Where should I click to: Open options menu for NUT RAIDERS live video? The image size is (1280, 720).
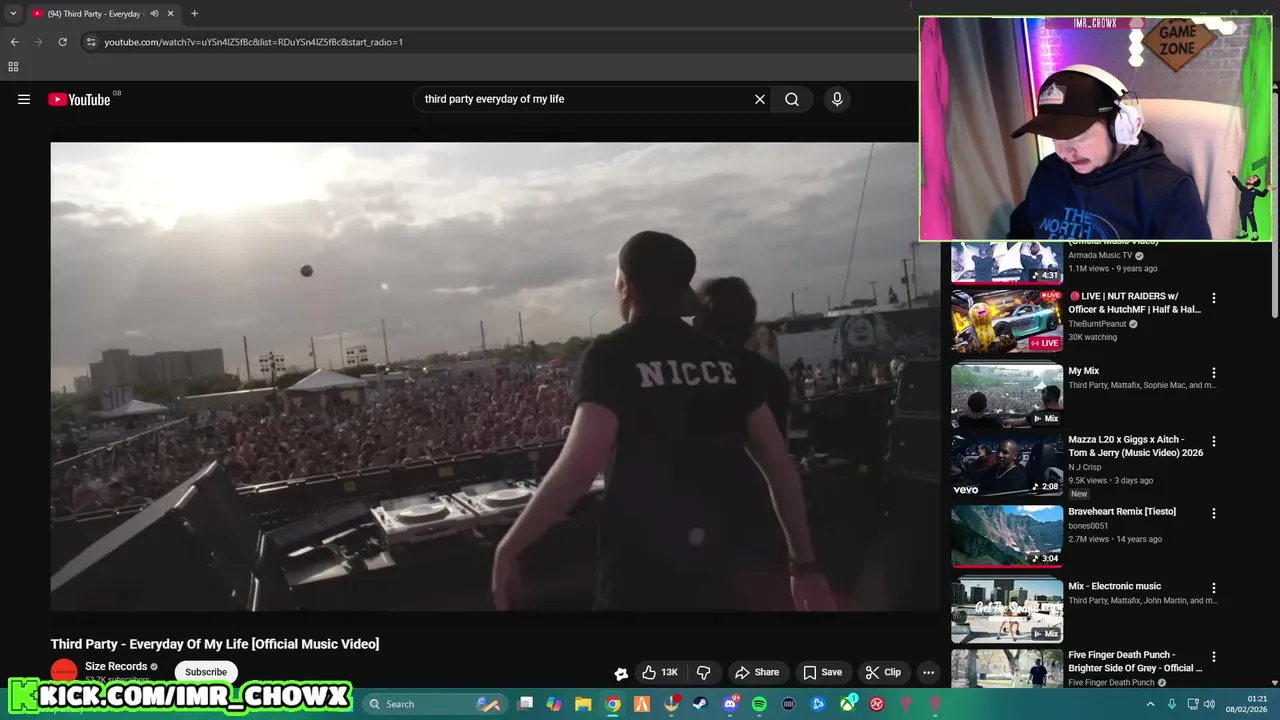point(1214,298)
